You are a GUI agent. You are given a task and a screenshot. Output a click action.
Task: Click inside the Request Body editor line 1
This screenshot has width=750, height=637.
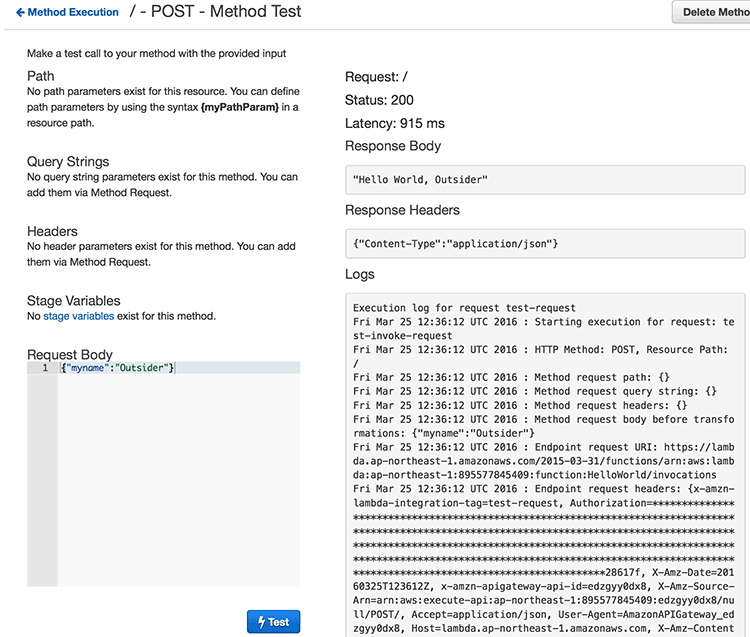(x=179, y=368)
